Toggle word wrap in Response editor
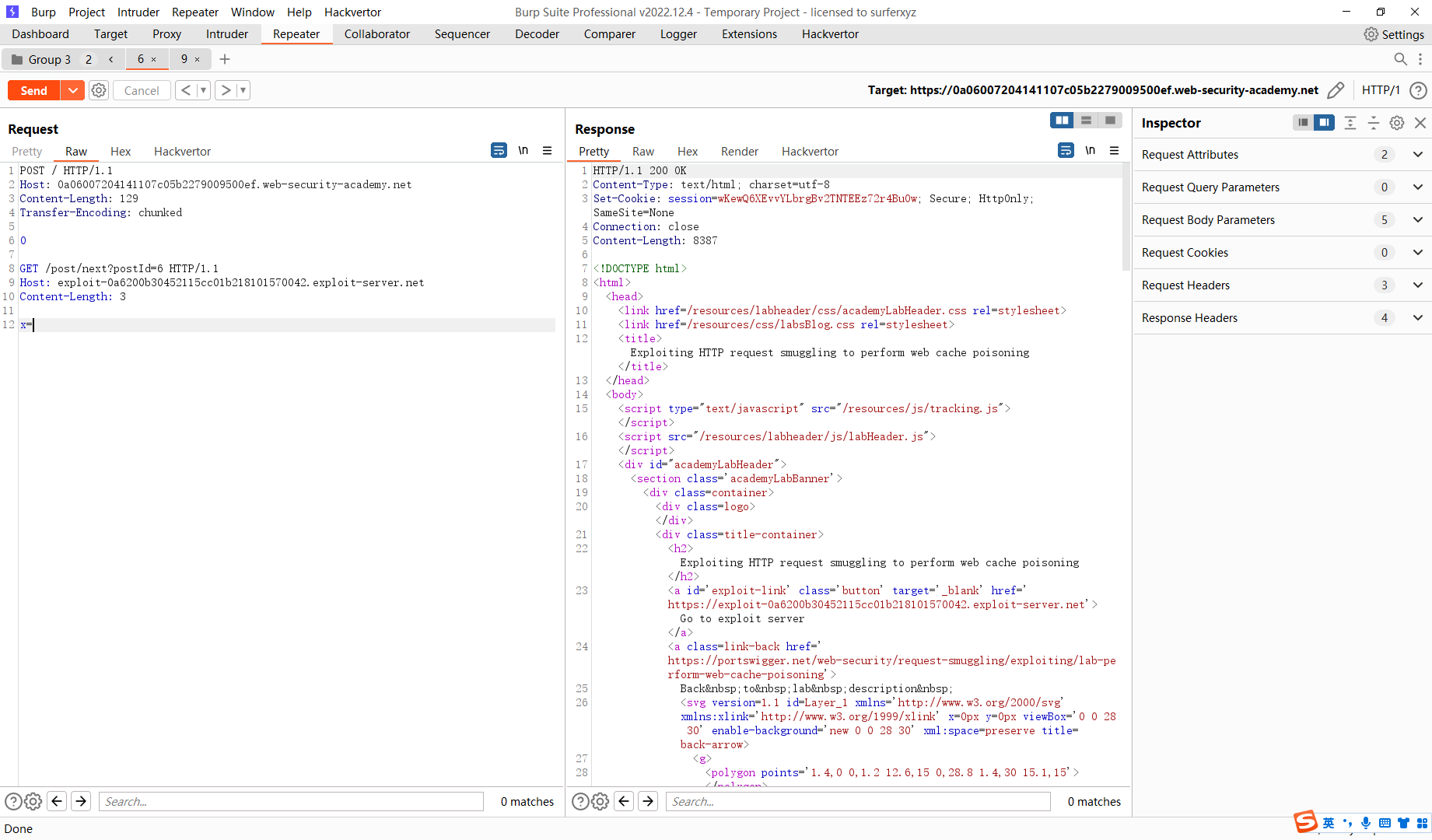 point(1066,150)
